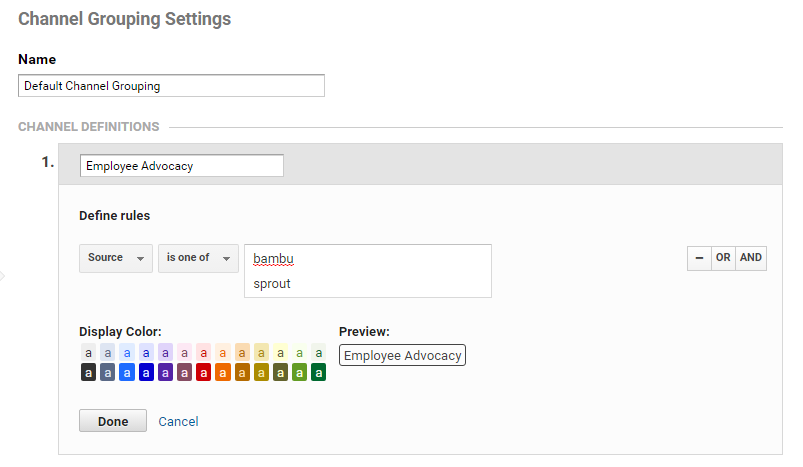The width and height of the screenshot is (803, 467).
Task: Click the Done button
Action: (113, 421)
